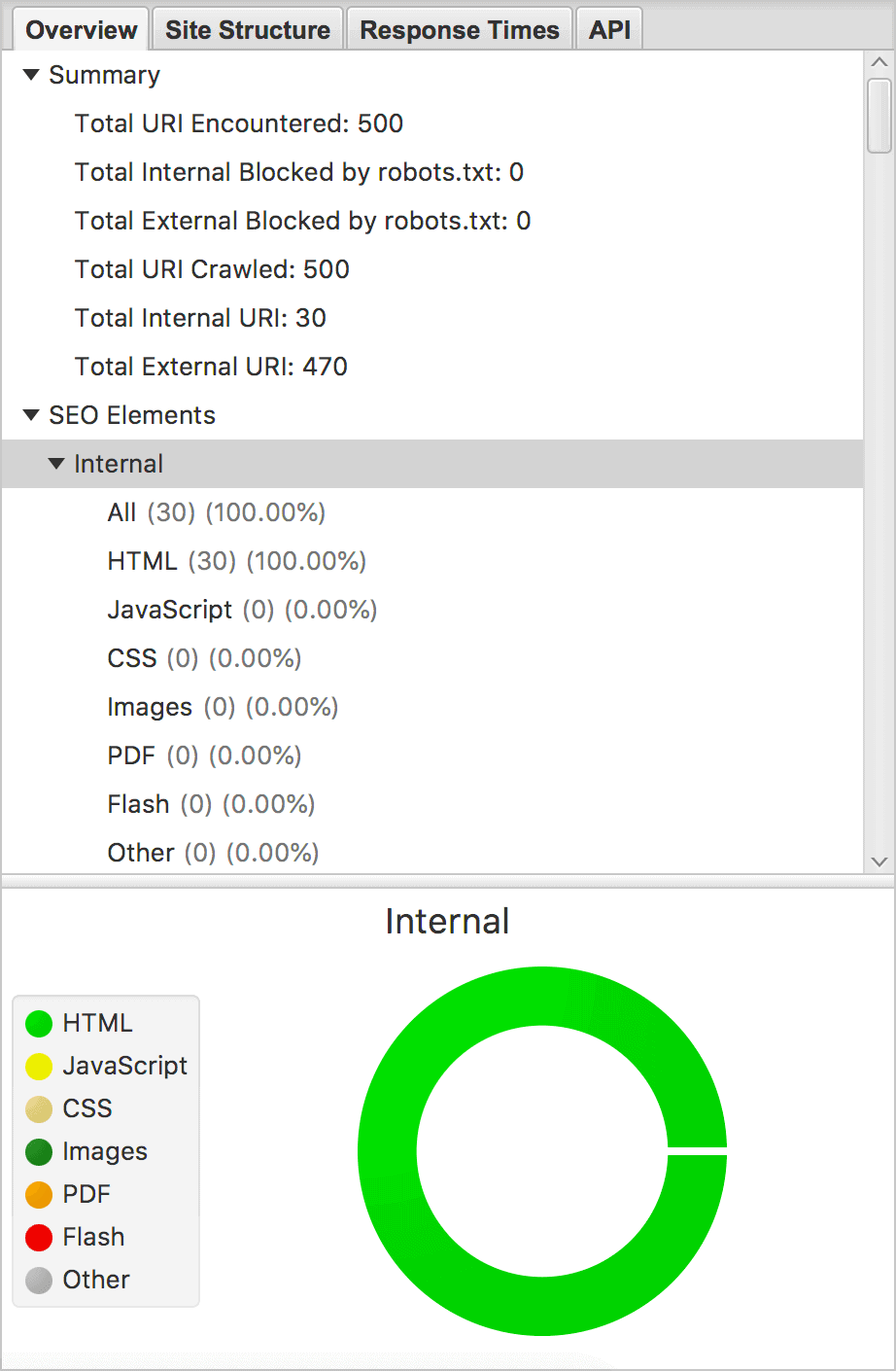Select the API tab
This screenshot has height=1371, width=896.
click(609, 30)
